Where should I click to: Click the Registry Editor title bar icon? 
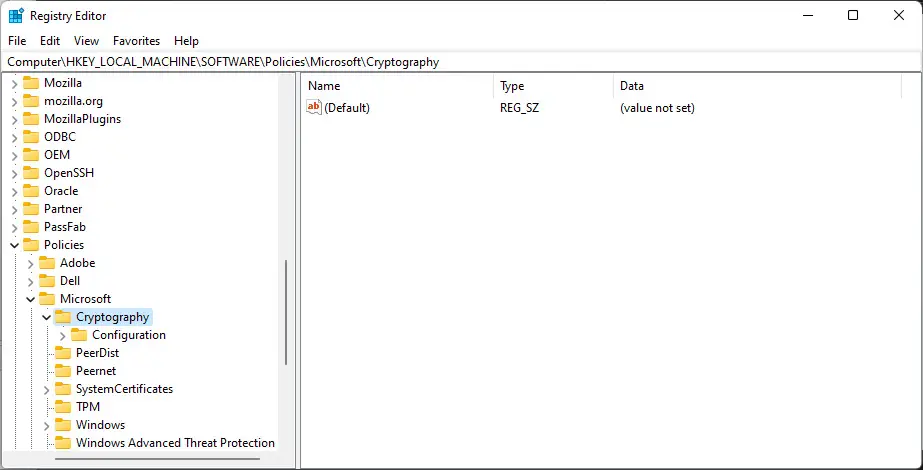click(x=16, y=16)
